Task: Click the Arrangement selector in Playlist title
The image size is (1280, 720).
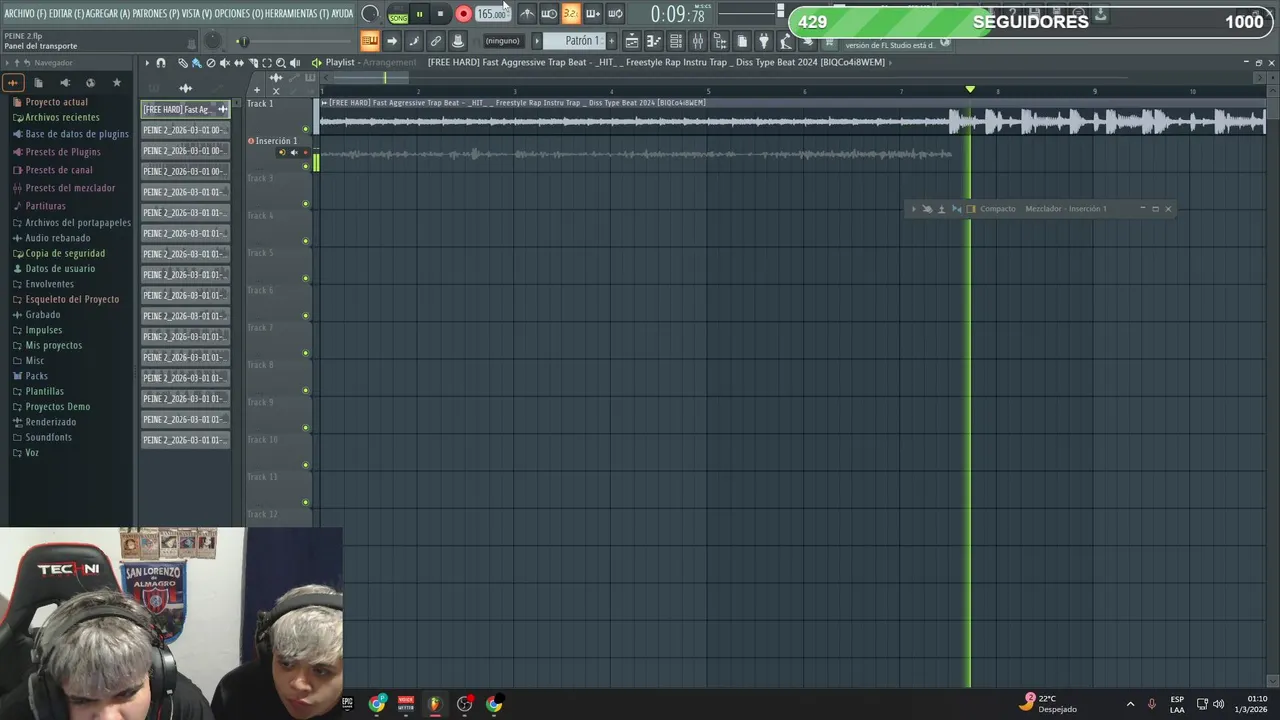Action: [389, 62]
